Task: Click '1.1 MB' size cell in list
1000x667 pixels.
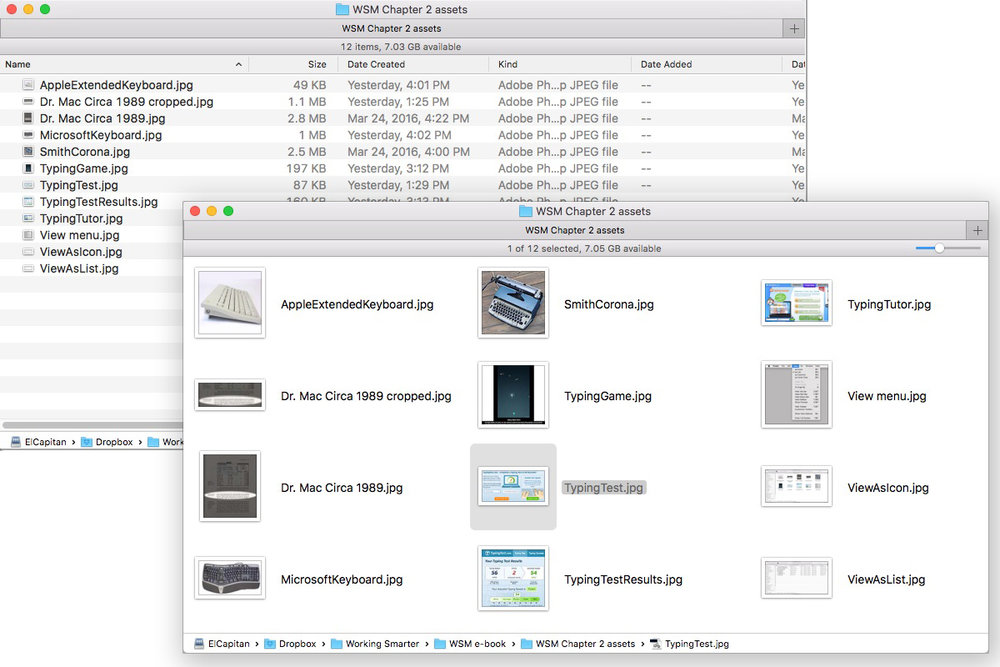Action: [307, 101]
